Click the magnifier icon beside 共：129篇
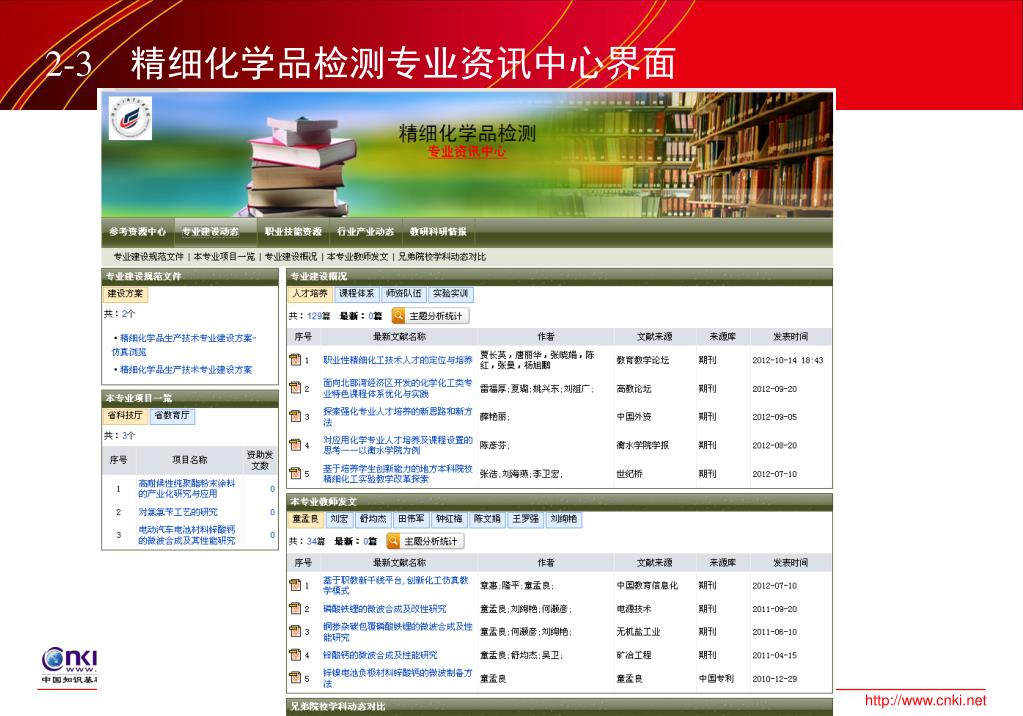This screenshot has height=716, width=1023. pos(398,316)
